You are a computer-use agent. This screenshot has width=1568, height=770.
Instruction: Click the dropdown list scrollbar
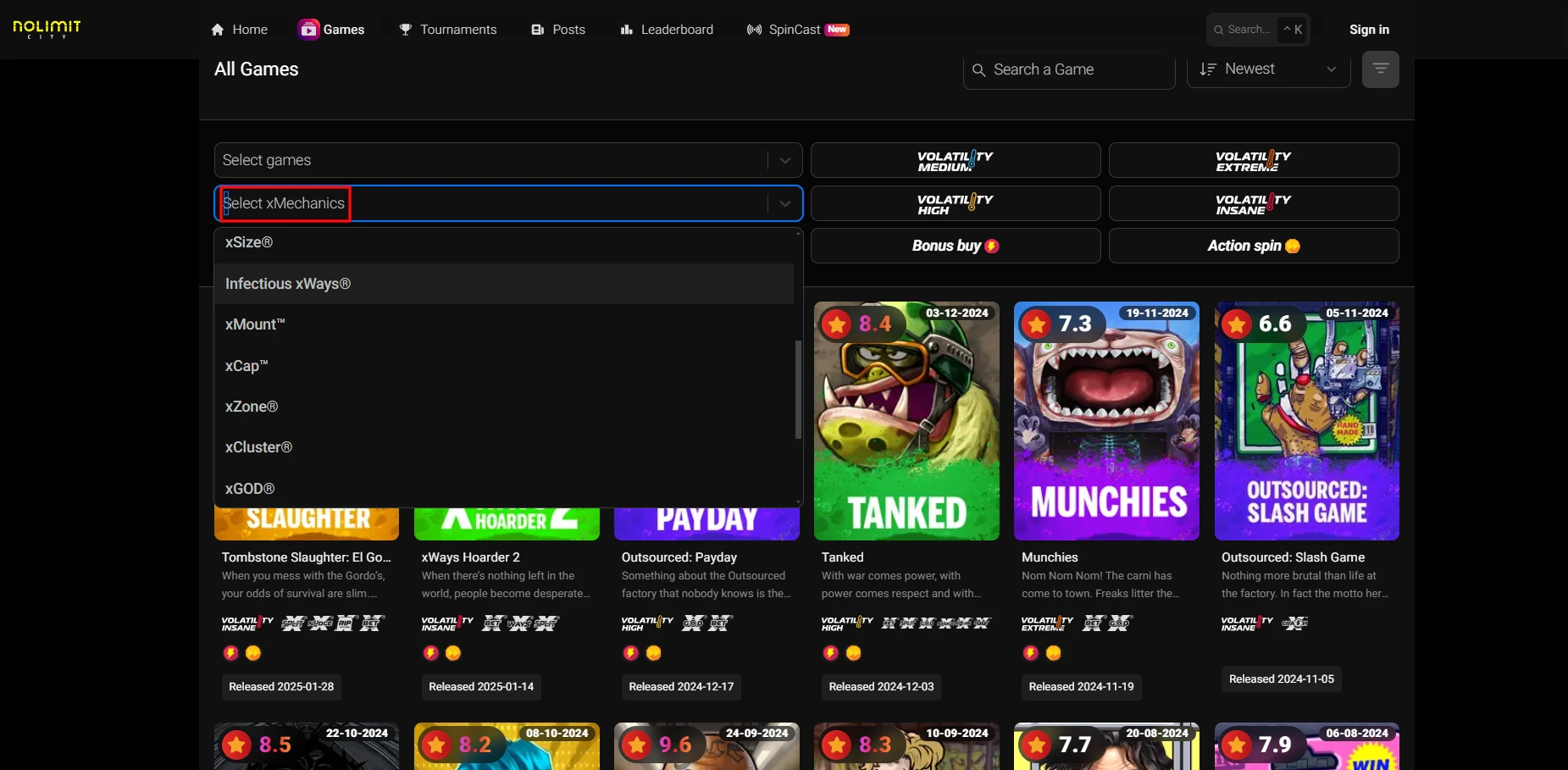click(x=798, y=390)
